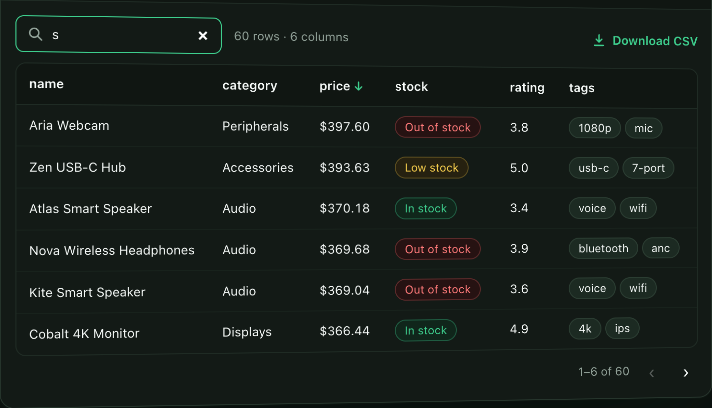Click the $369.04 price cell
Viewport: 712px width, 408px height.
344,290
